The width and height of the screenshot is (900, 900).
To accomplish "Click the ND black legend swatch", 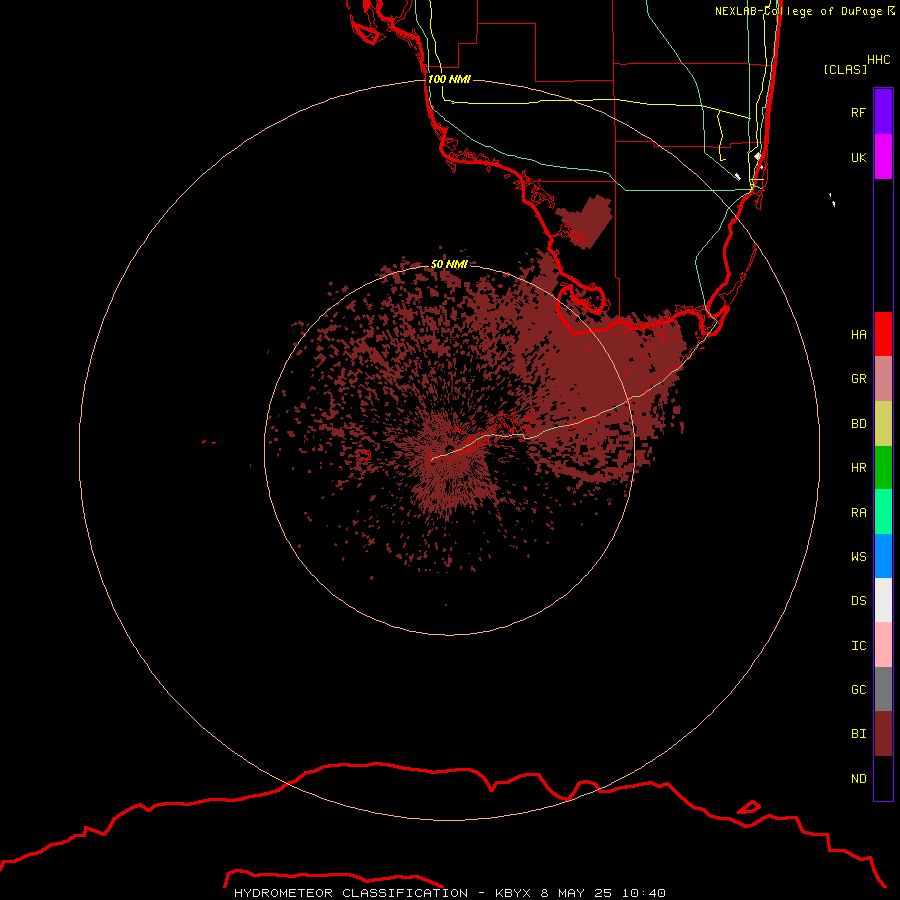I will 883,778.
